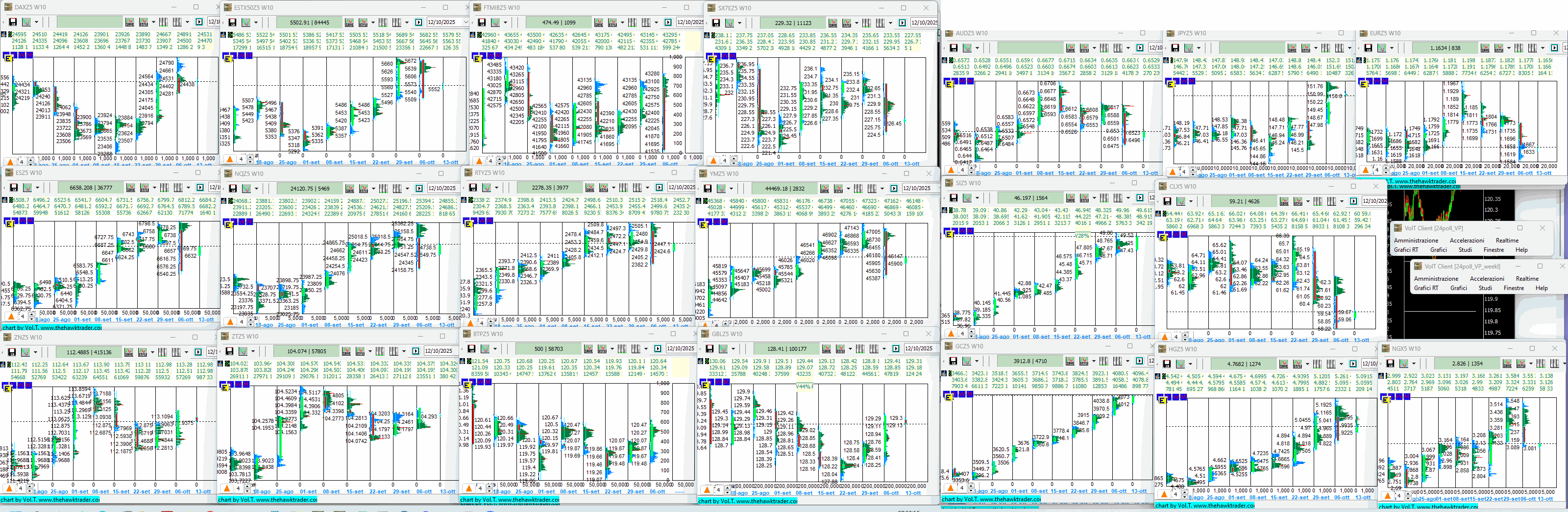The image size is (1568, 512).
Task: Click the SAVE chart icon in ESTX50Z5 window
Action: click(x=349, y=23)
